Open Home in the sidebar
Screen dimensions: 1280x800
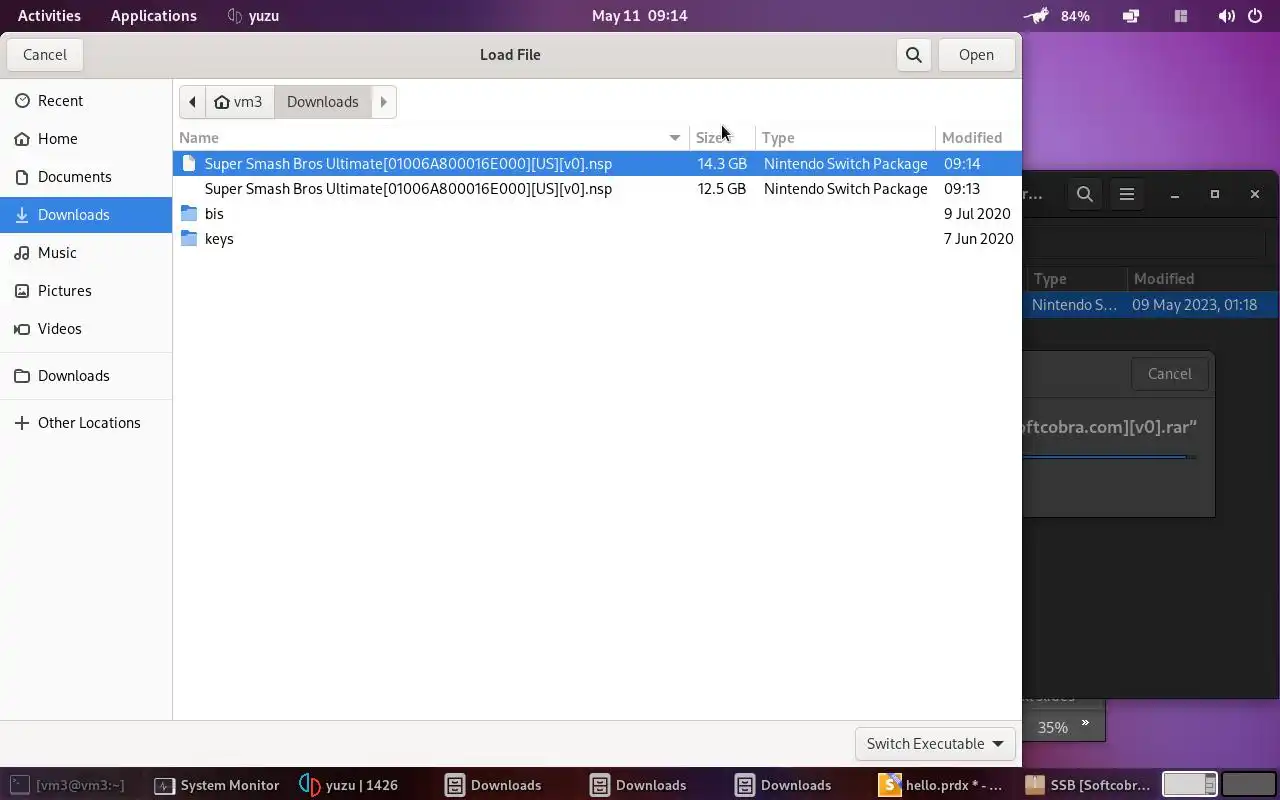[x=86, y=139]
